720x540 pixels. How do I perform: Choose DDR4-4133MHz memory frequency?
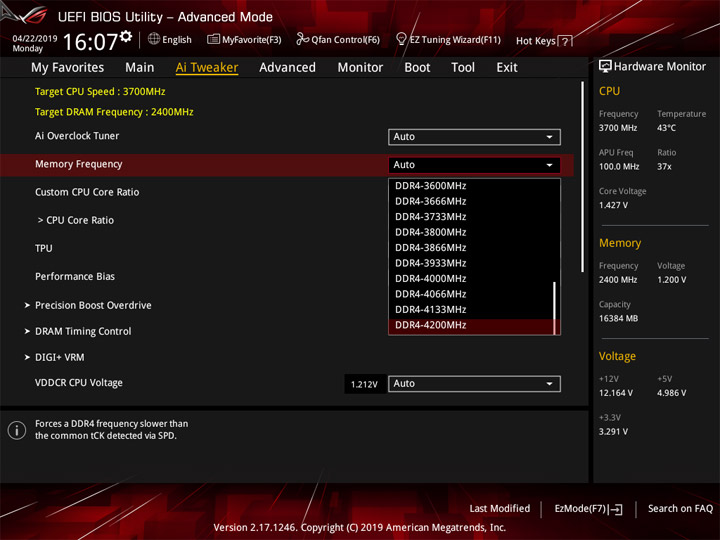(471, 309)
